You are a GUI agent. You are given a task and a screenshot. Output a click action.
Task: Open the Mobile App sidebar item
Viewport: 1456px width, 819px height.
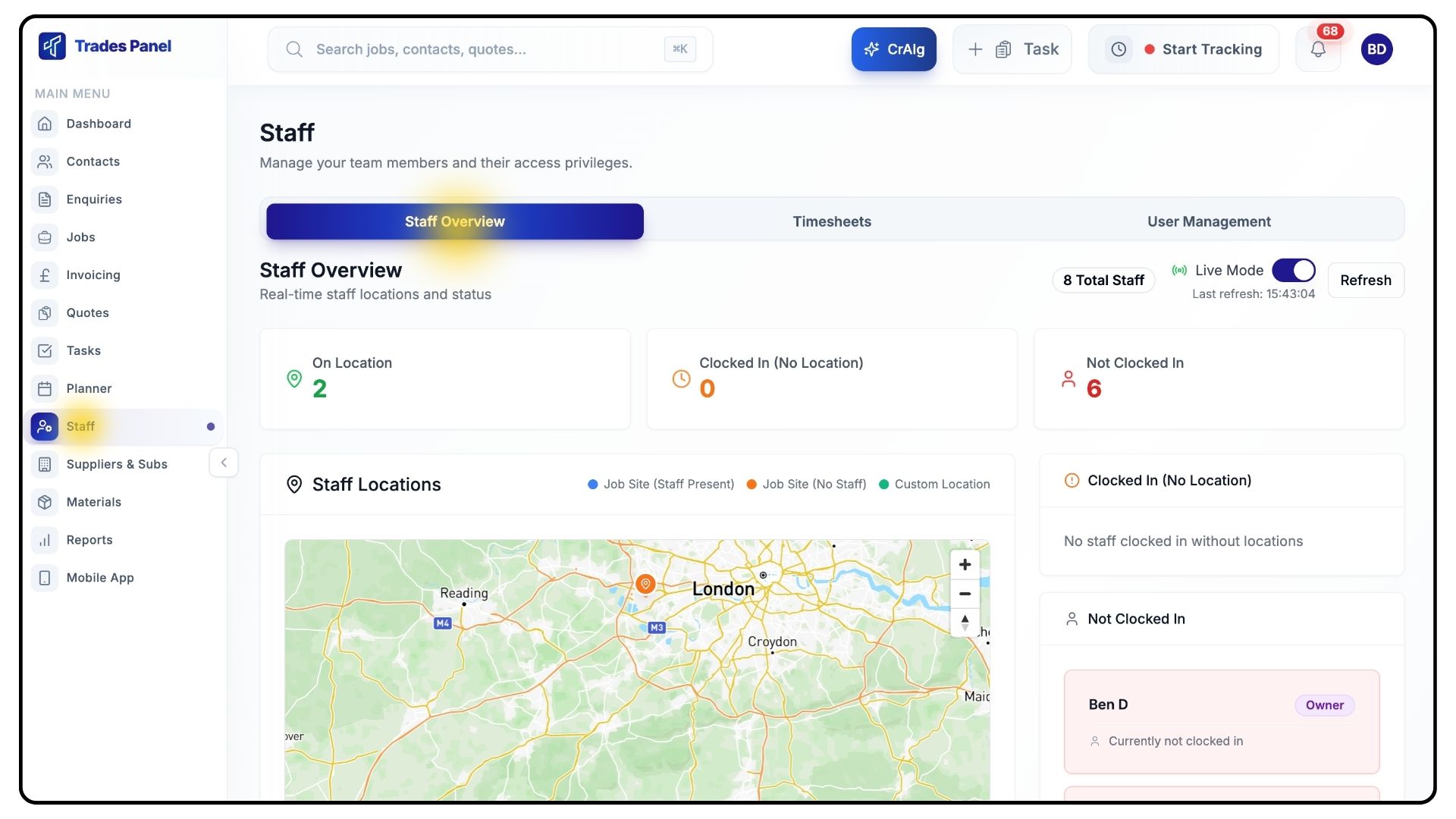click(x=99, y=578)
